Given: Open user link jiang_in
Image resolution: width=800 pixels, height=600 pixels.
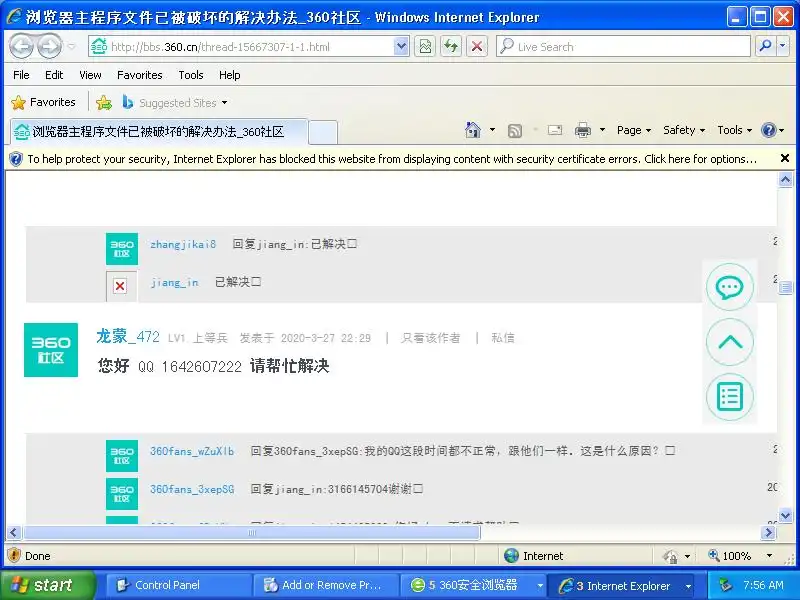Looking at the screenshot, I should point(174,282).
